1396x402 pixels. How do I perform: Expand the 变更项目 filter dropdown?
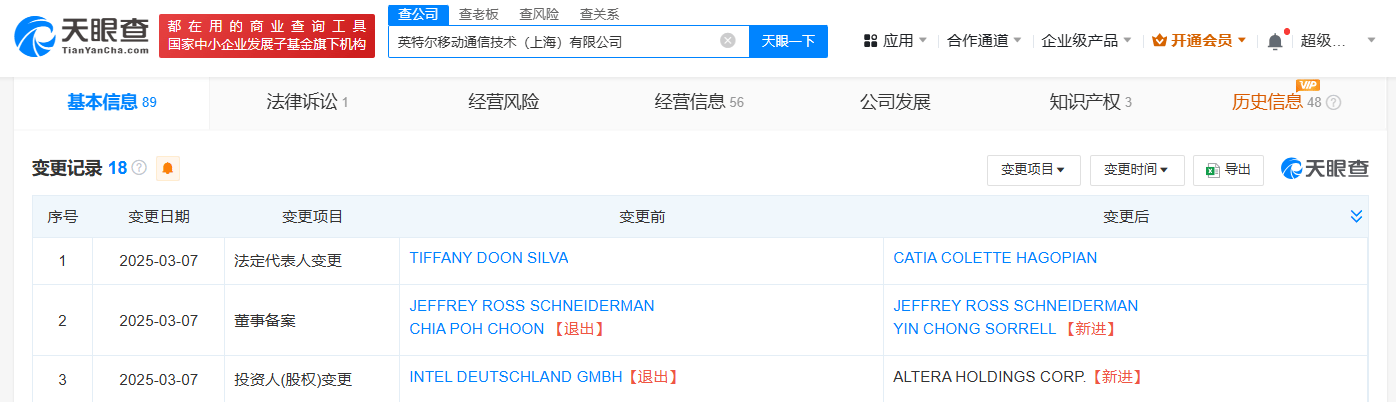tap(1033, 170)
